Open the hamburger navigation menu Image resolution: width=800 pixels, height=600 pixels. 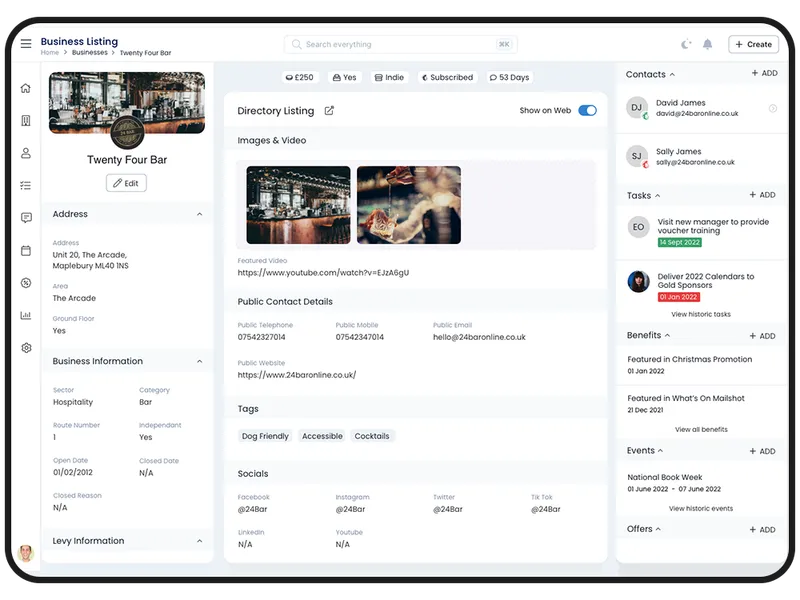point(26,44)
